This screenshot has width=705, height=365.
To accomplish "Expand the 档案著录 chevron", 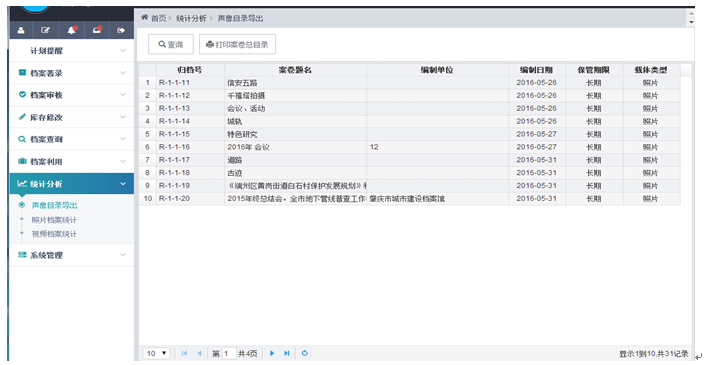I will (x=123, y=72).
